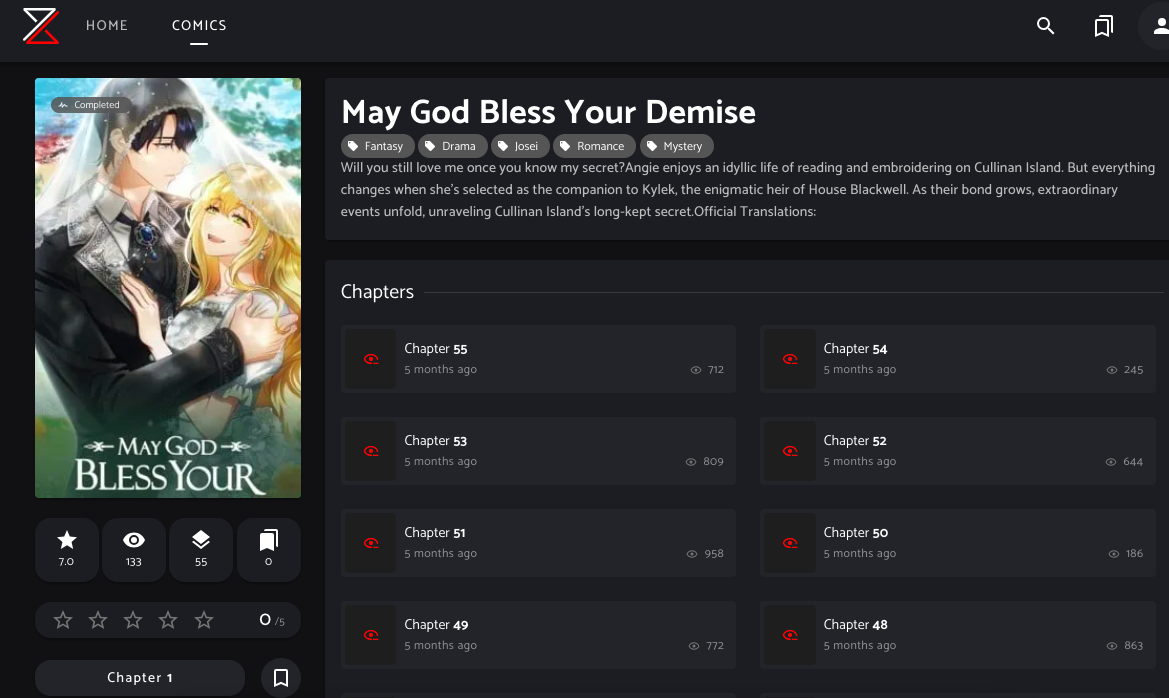Toggle bookmark button beside Chapter 1

281,678
